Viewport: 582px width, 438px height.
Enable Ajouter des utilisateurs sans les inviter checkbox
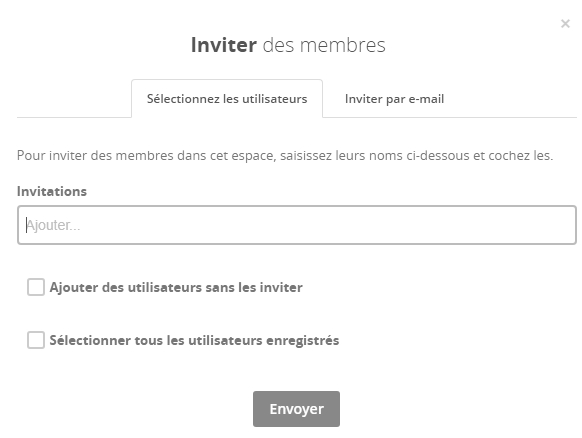(x=36, y=287)
